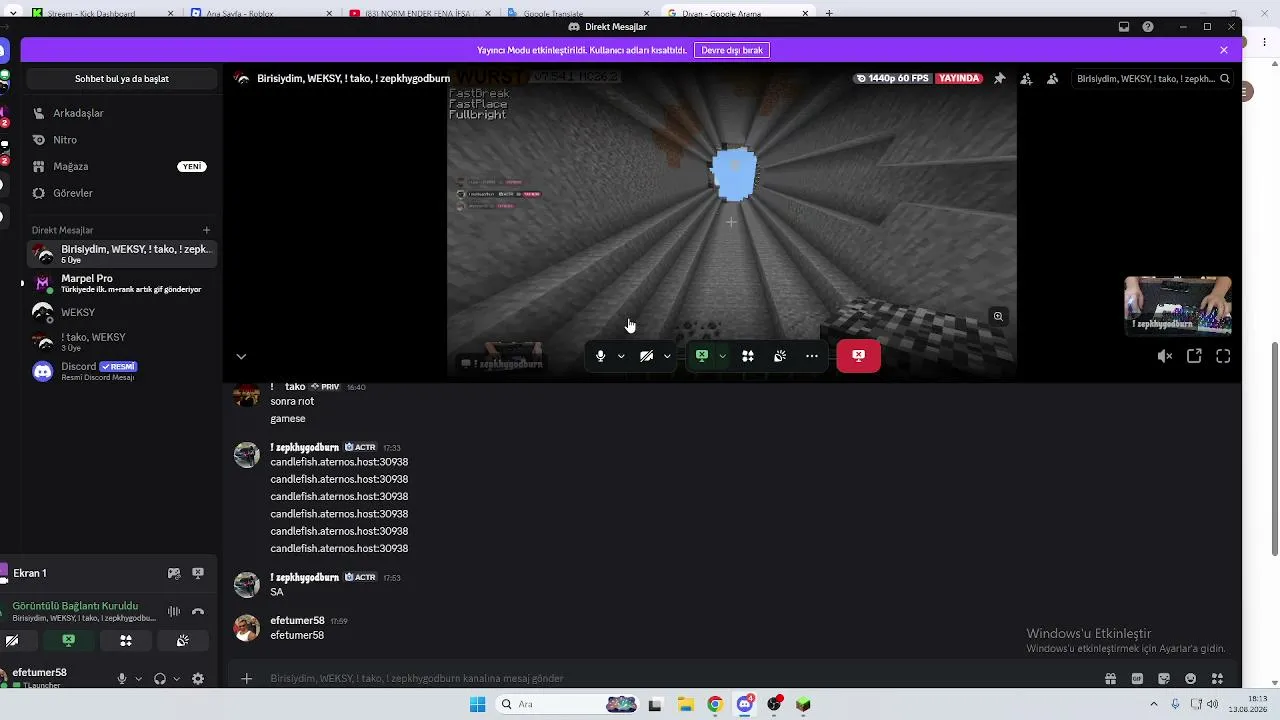Deafen with headphones icon in user panel
Viewport: 1280px width, 720px height.
point(160,679)
